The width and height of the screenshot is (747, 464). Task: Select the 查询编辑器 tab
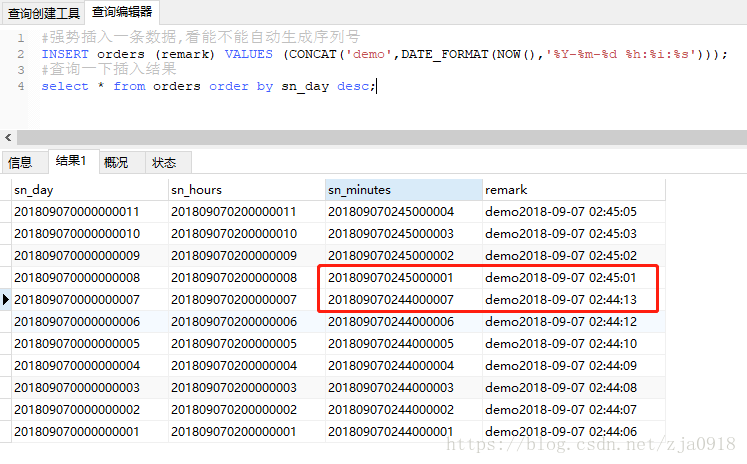click(122, 12)
